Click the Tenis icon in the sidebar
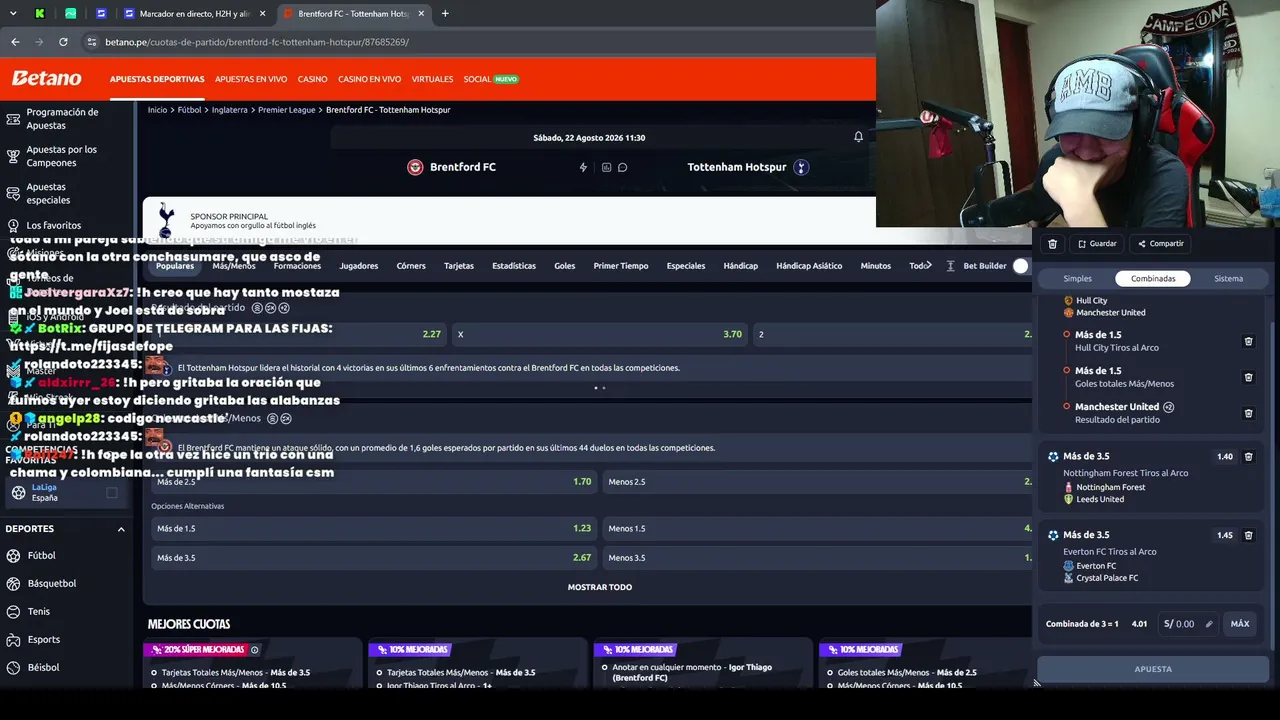Screen dimensions: 1280x720 coord(13,612)
